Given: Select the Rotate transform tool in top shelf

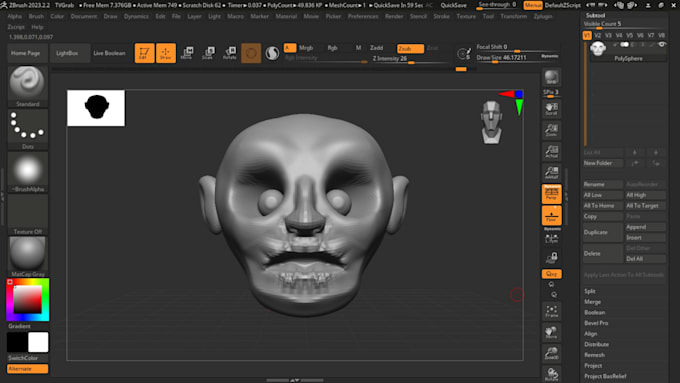Looking at the screenshot, I should pyautogui.click(x=230, y=53).
